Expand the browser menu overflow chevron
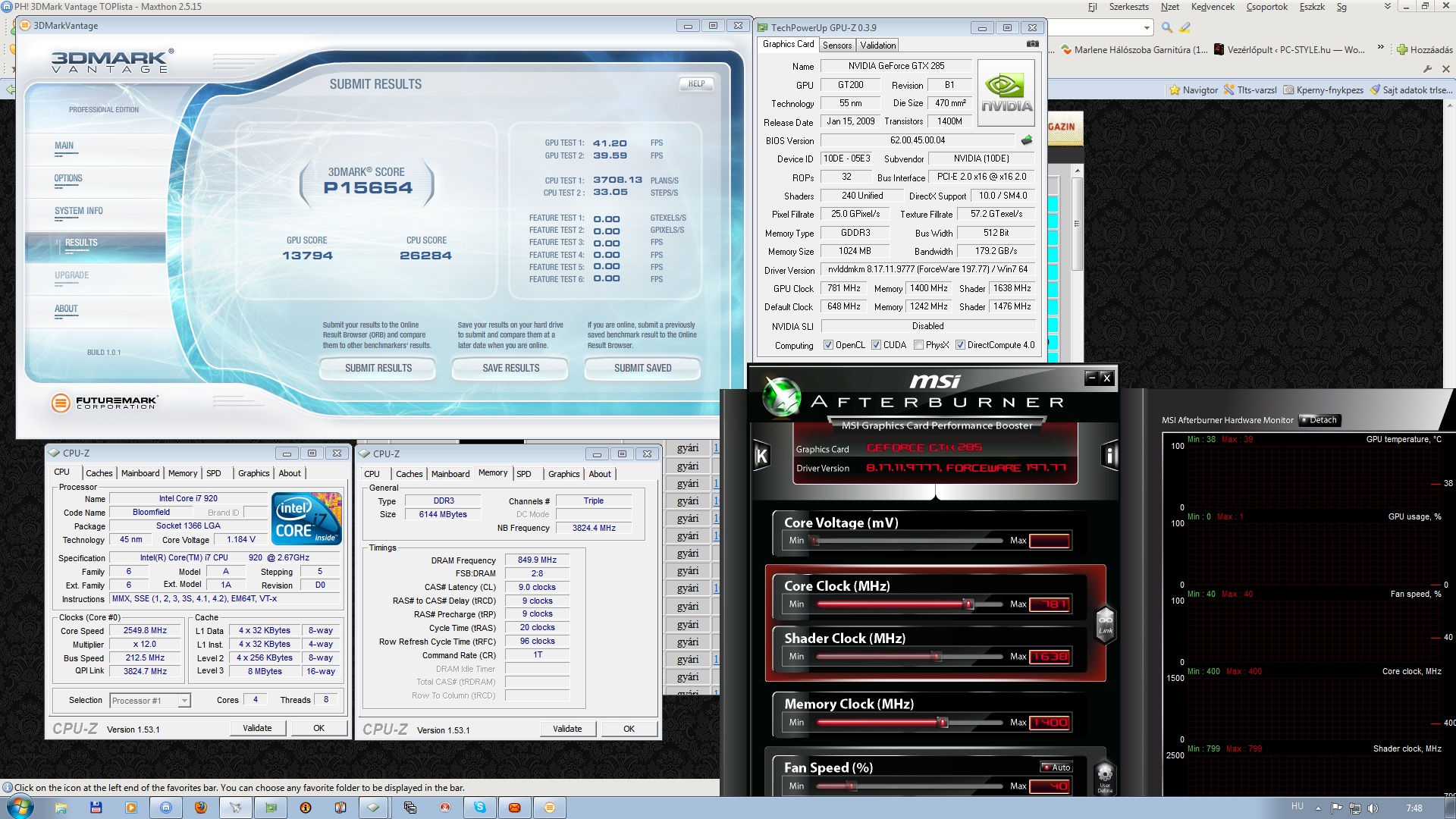The width and height of the screenshot is (1456, 819). tap(1388, 6)
